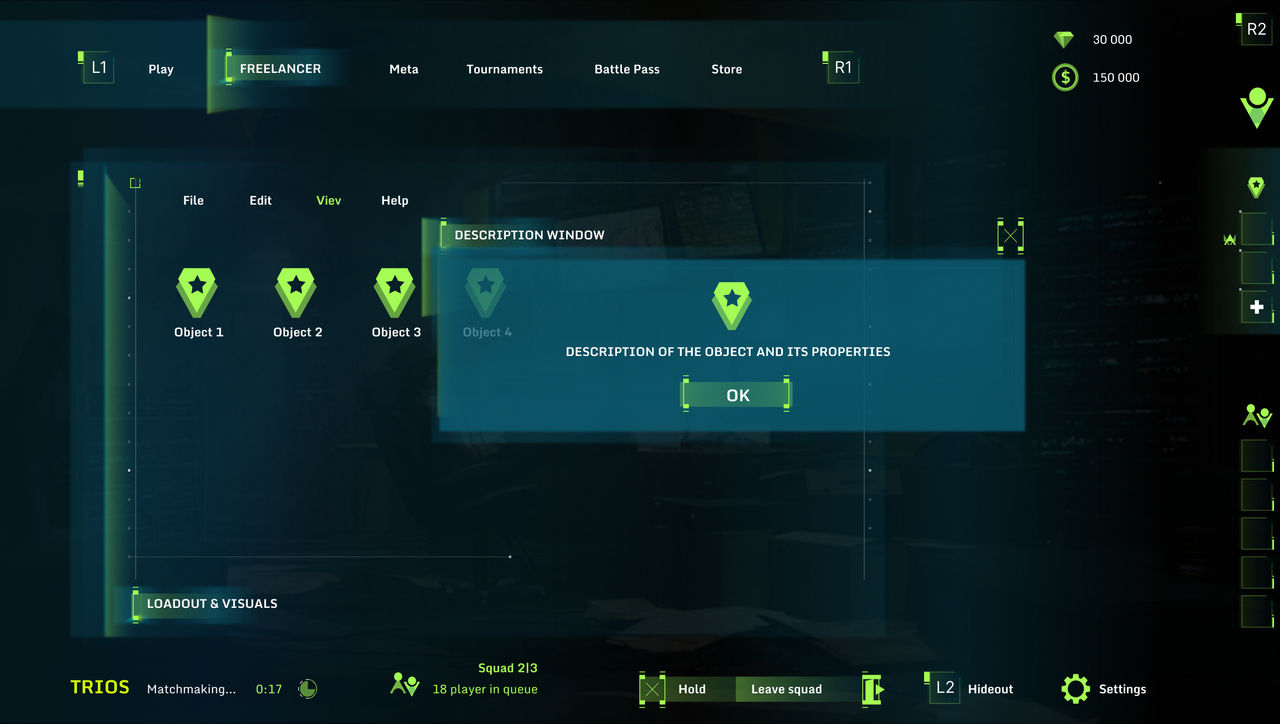Select the Object 2 badge icon
Viewport: 1280px width, 724px height.
[x=296, y=293]
